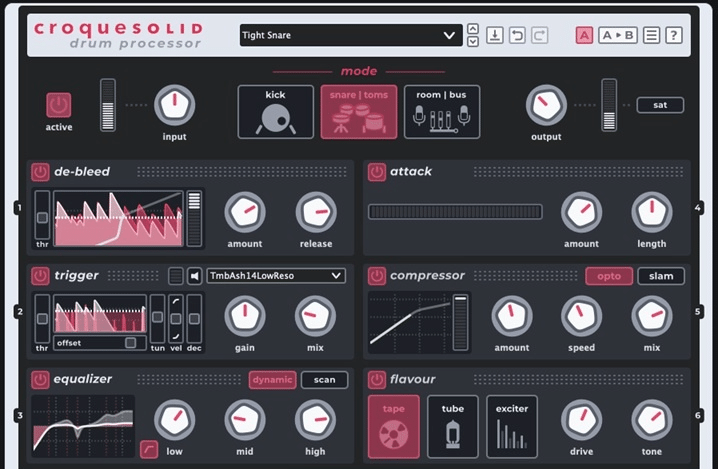This screenshot has height=469, width=718.
Task: Toggle the sat output button
Action: [660, 105]
